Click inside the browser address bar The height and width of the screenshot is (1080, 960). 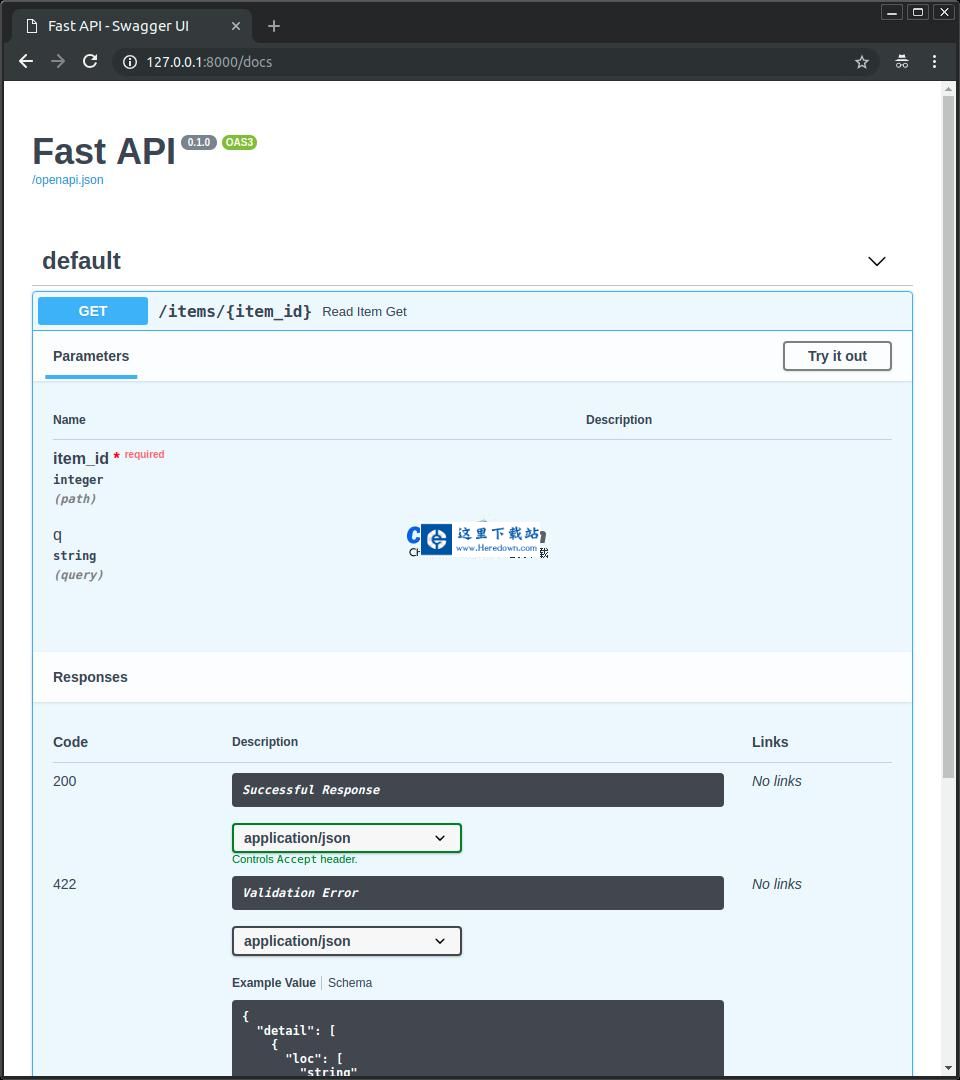(400, 61)
